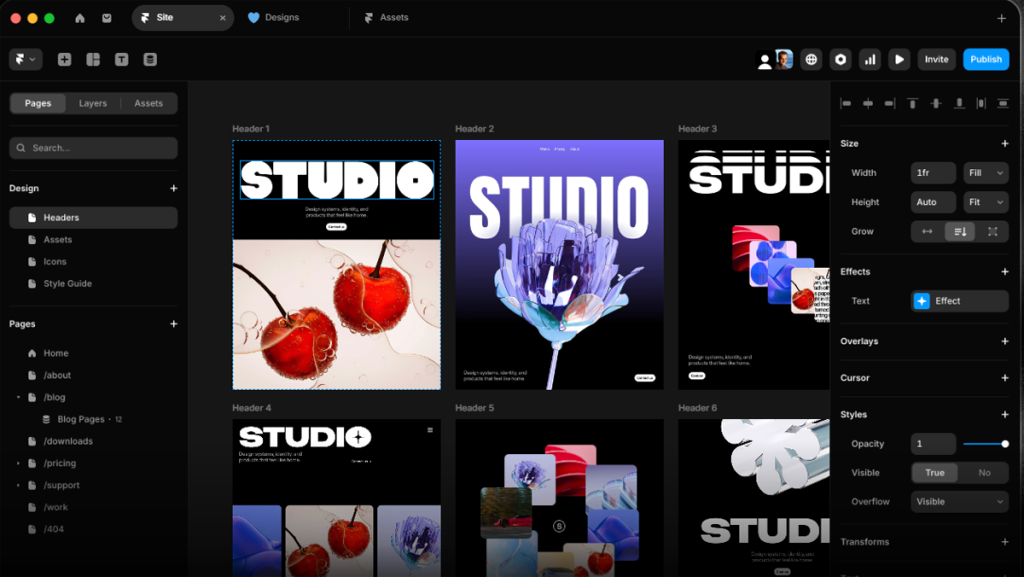The height and width of the screenshot is (577, 1024).
Task: Open the globe localization icon
Action: click(x=811, y=60)
